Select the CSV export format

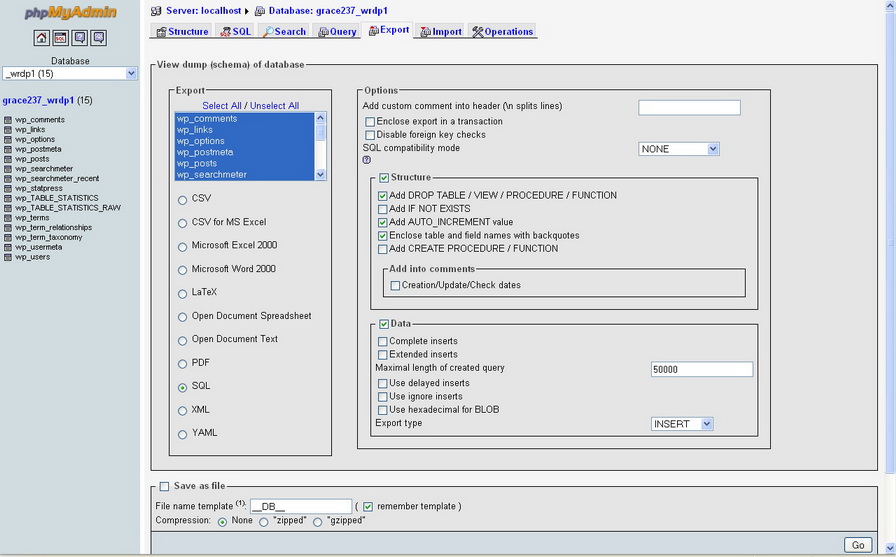point(182,200)
